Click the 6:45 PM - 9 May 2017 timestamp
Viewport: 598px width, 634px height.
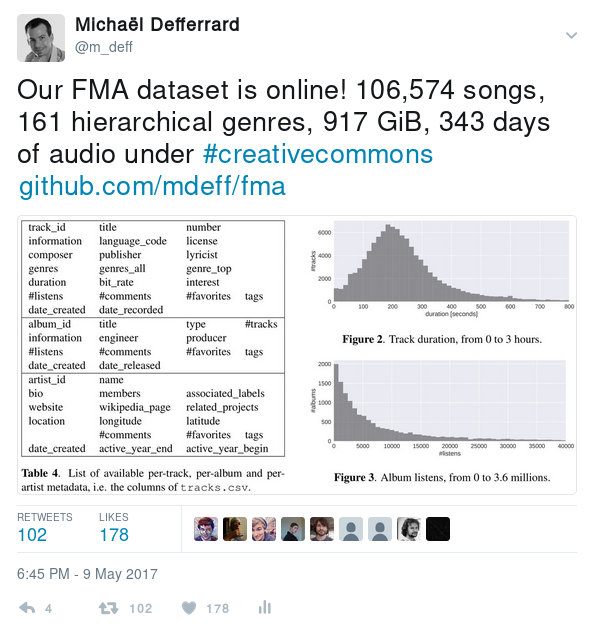pyautogui.click(x=87, y=574)
